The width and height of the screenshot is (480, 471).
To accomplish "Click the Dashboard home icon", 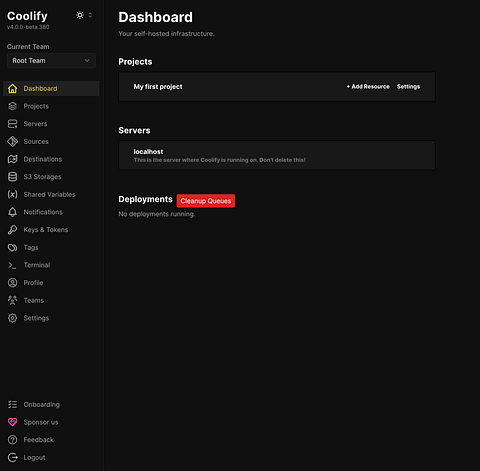I will [x=12, y=89].
